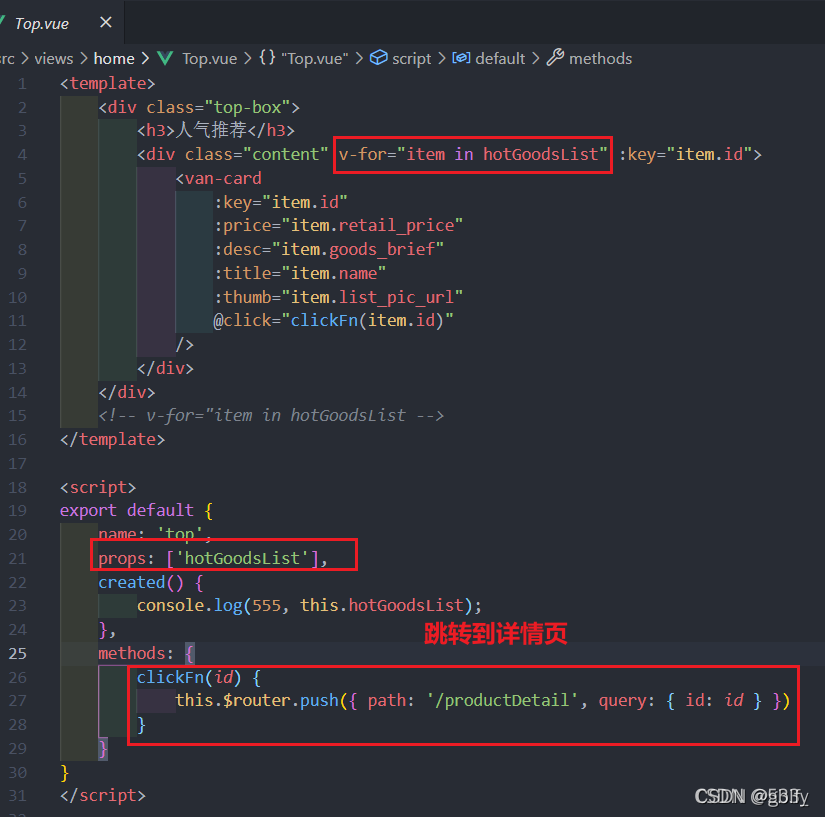Click '/productDetail' path string on line 27

(x=502, y=701)
